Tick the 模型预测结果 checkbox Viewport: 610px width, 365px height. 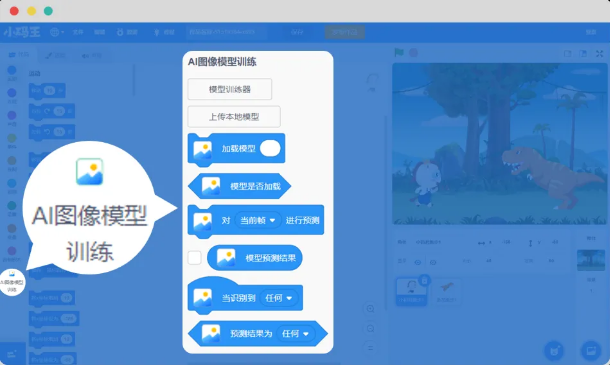pos(195,258)
